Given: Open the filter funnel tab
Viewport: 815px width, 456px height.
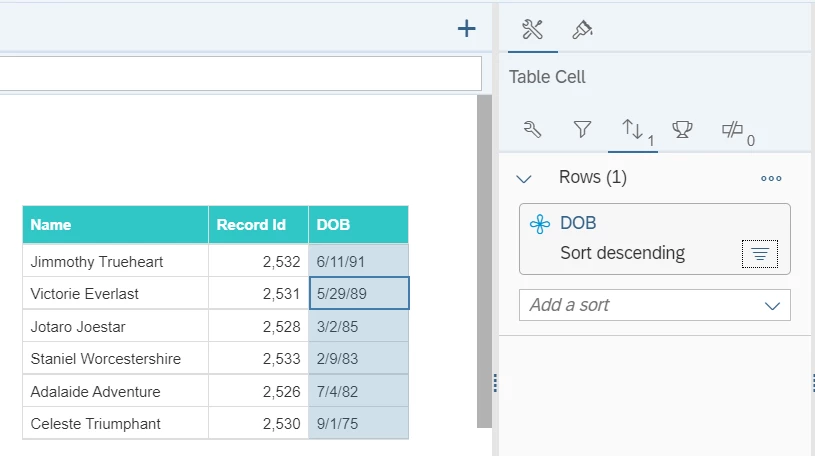Looking at the screenshot, I should click(582, 129).
